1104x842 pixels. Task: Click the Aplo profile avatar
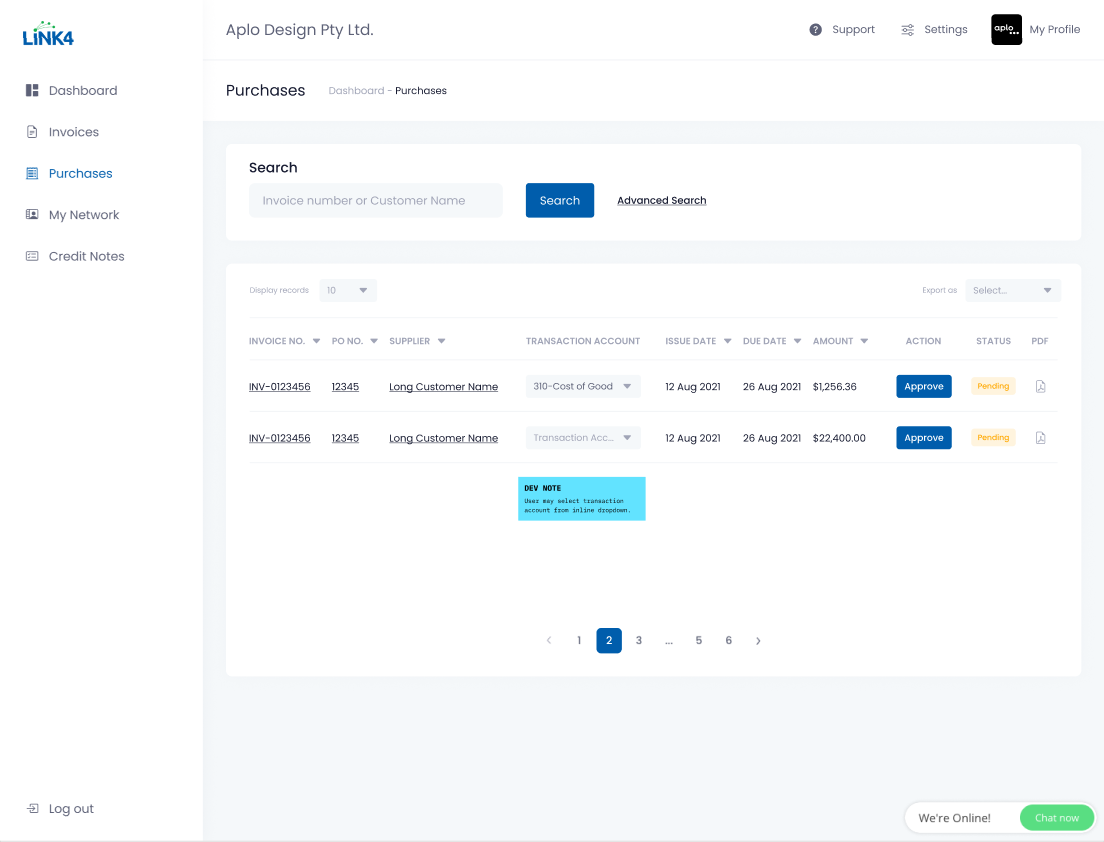pyautogui.click(x=1006, y=30)
